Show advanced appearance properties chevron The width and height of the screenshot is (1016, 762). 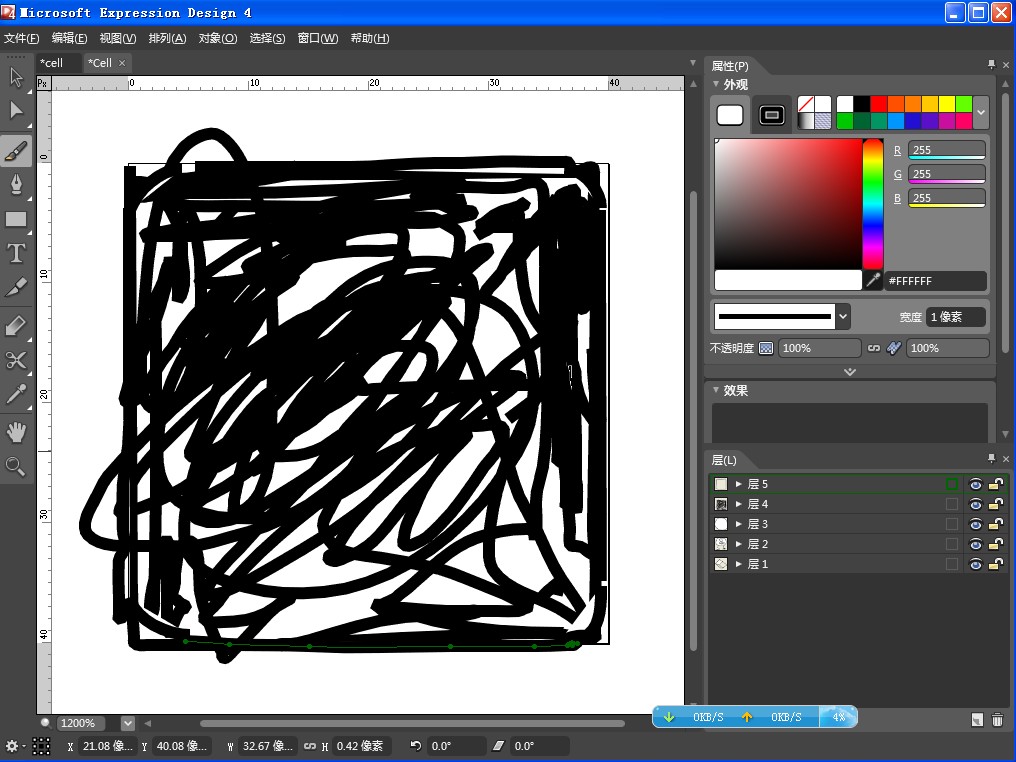850,372
